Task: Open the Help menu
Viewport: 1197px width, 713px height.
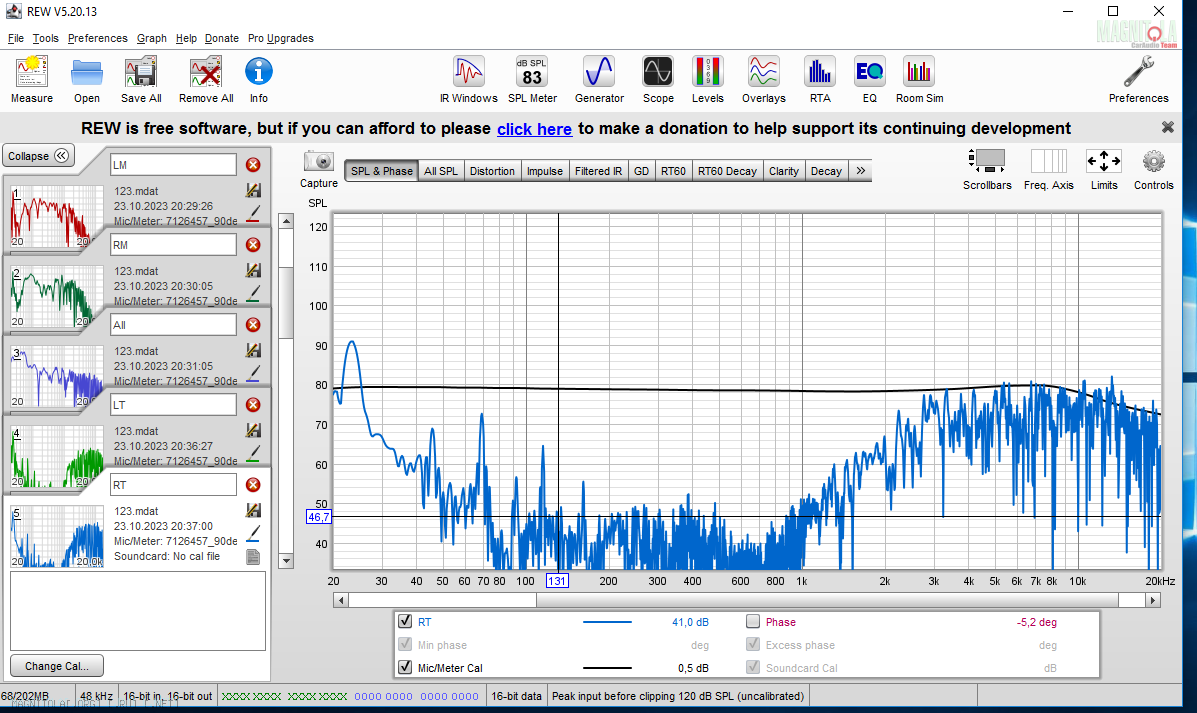Action: pyautogui.click(x=186, y=38)
